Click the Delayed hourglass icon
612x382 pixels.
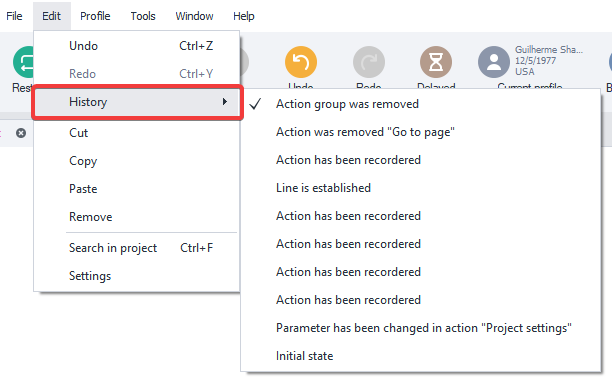pos(436,62)
